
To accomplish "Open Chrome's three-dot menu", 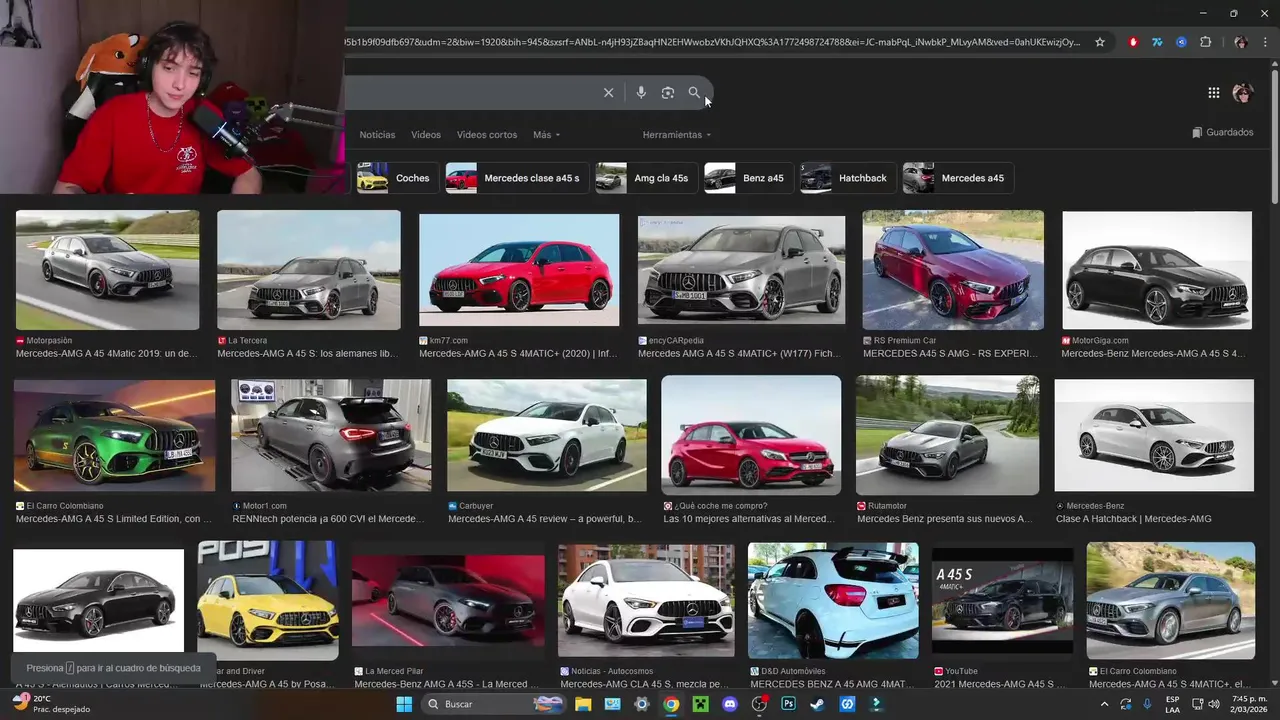I will click(x=1264, y=42).
